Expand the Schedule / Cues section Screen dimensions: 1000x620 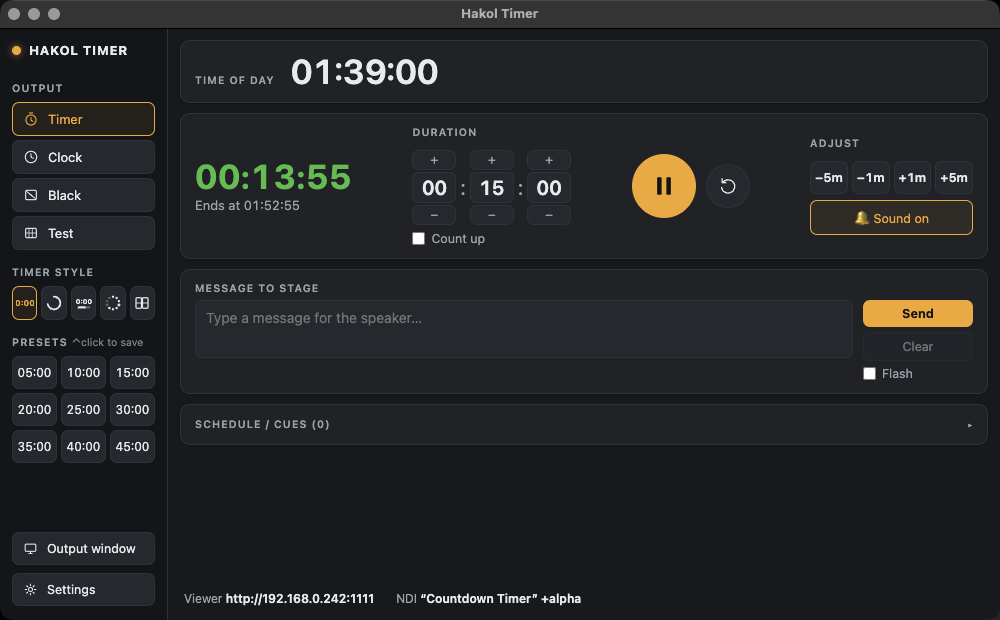tap(584, 424)
